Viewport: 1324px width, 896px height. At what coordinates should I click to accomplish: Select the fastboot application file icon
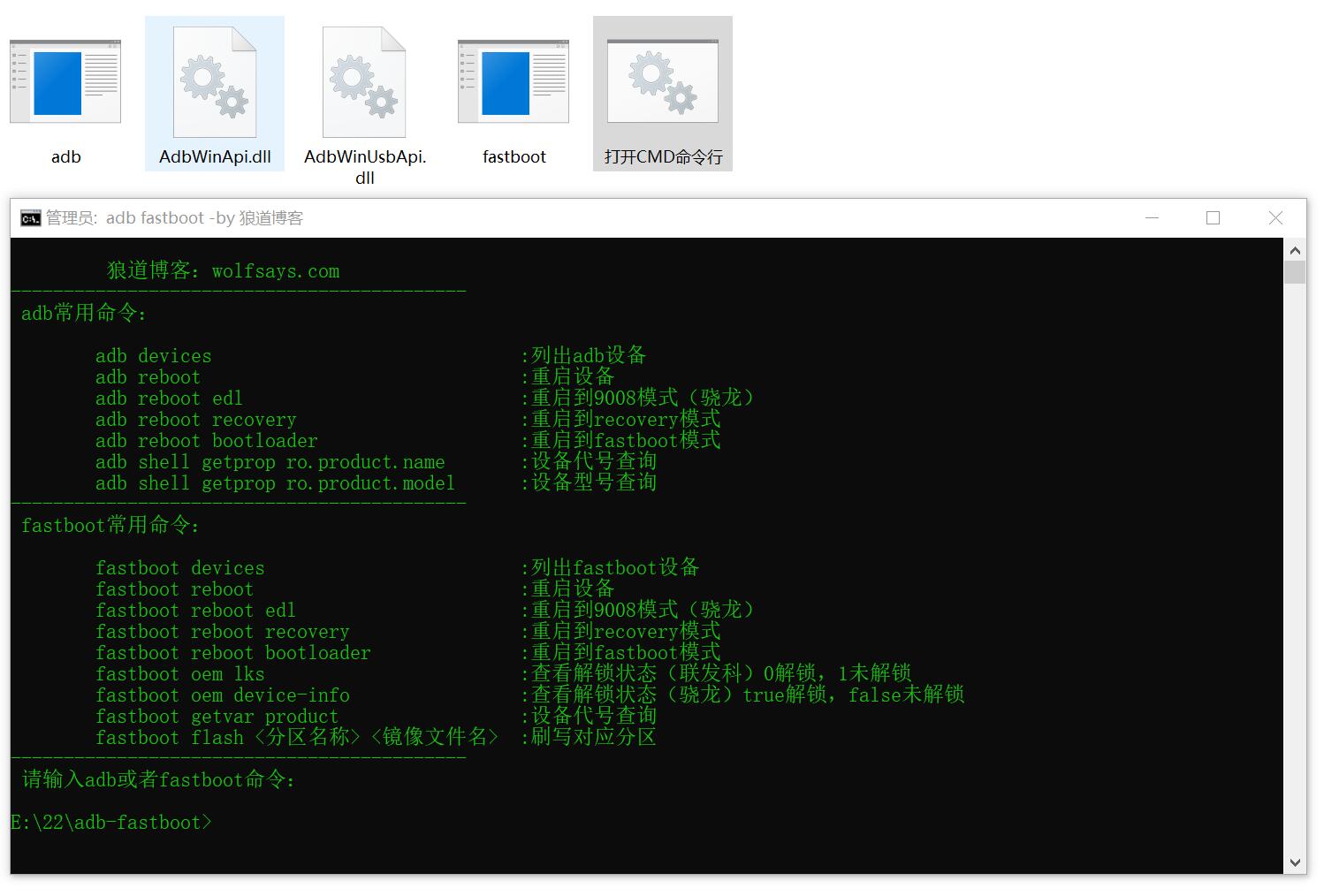click(x=514, y=81)
